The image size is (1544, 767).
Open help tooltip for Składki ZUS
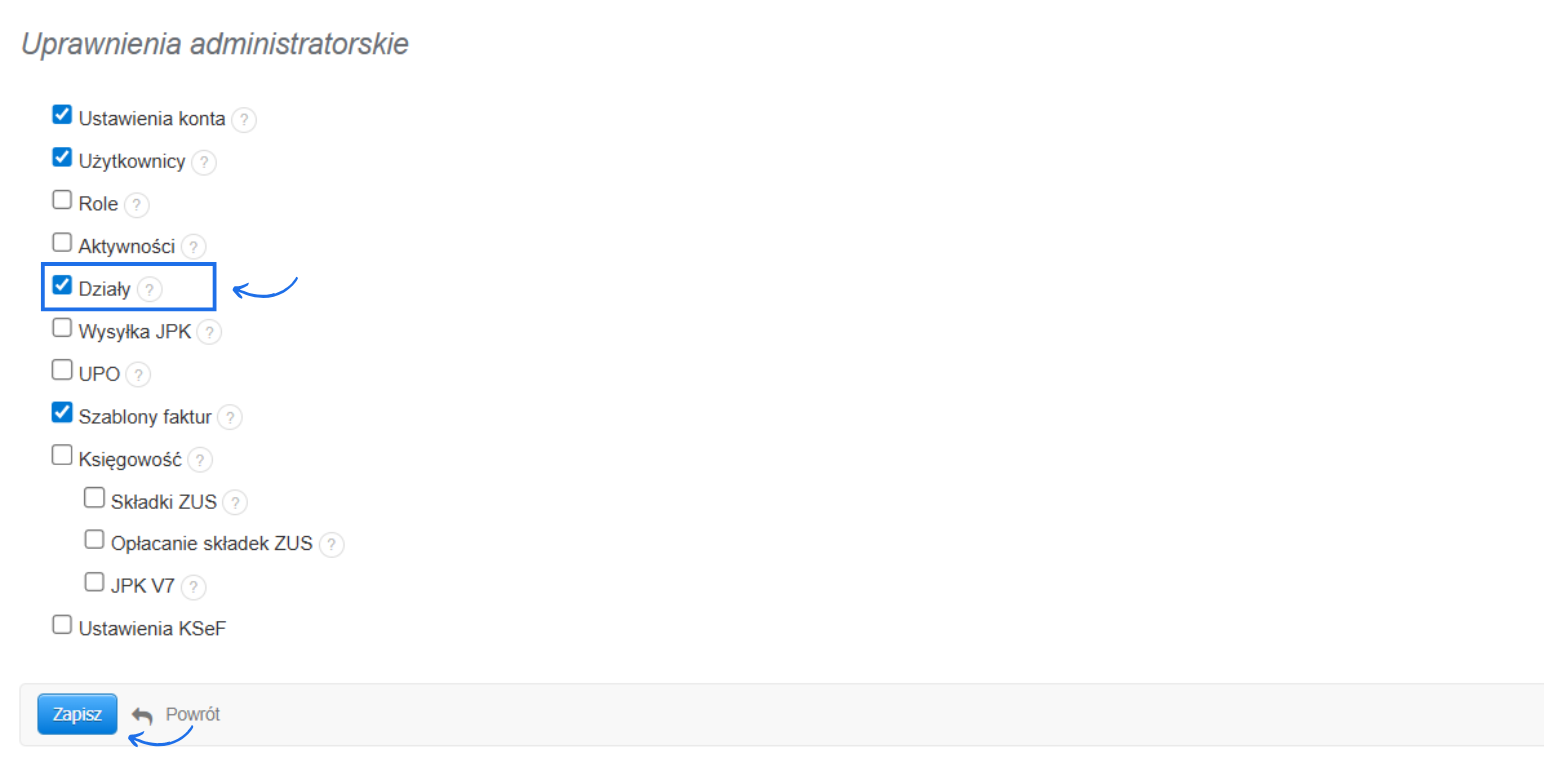tap(236, 502)
